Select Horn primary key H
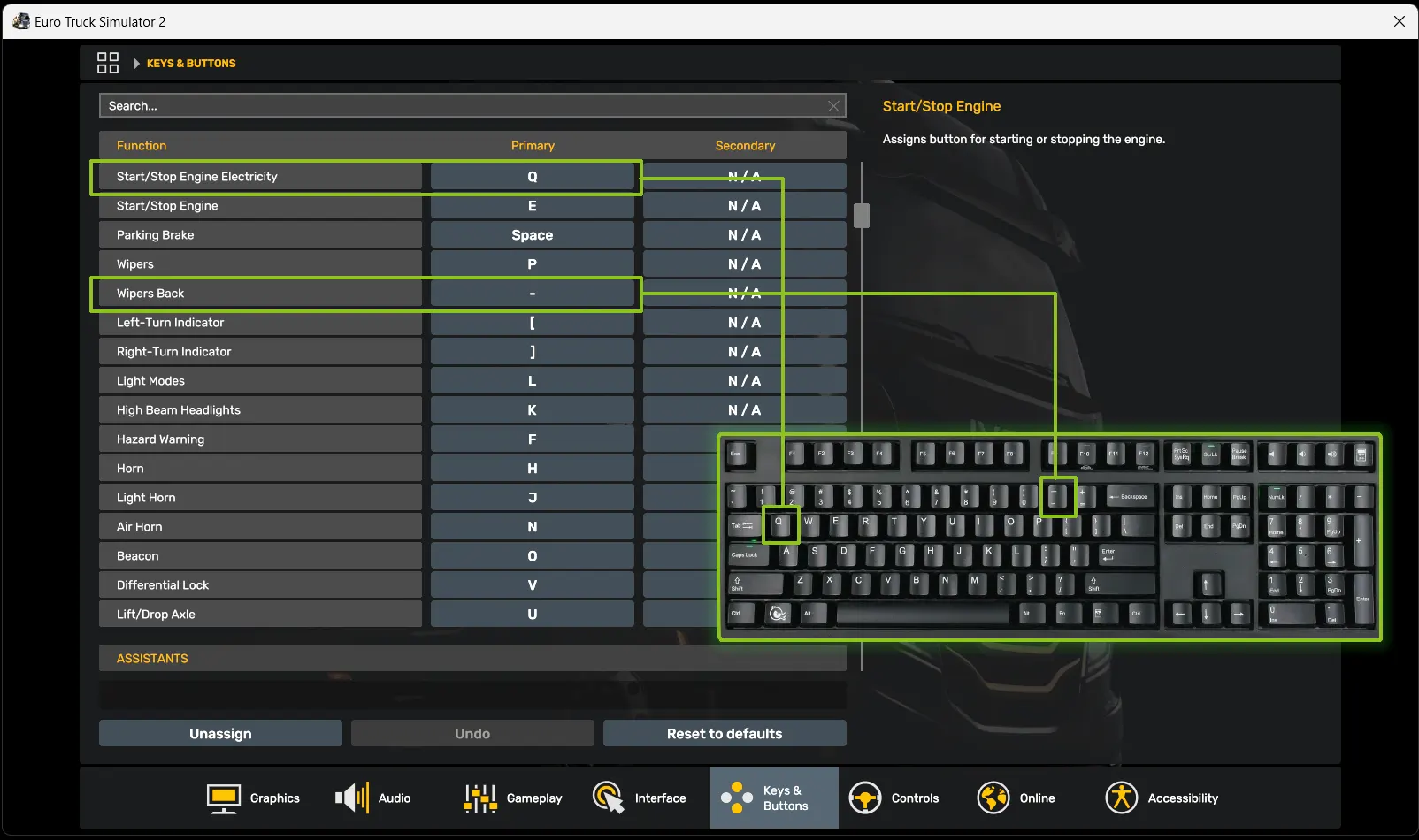This screenshot has height=840, width=1419. coord(533,469)
